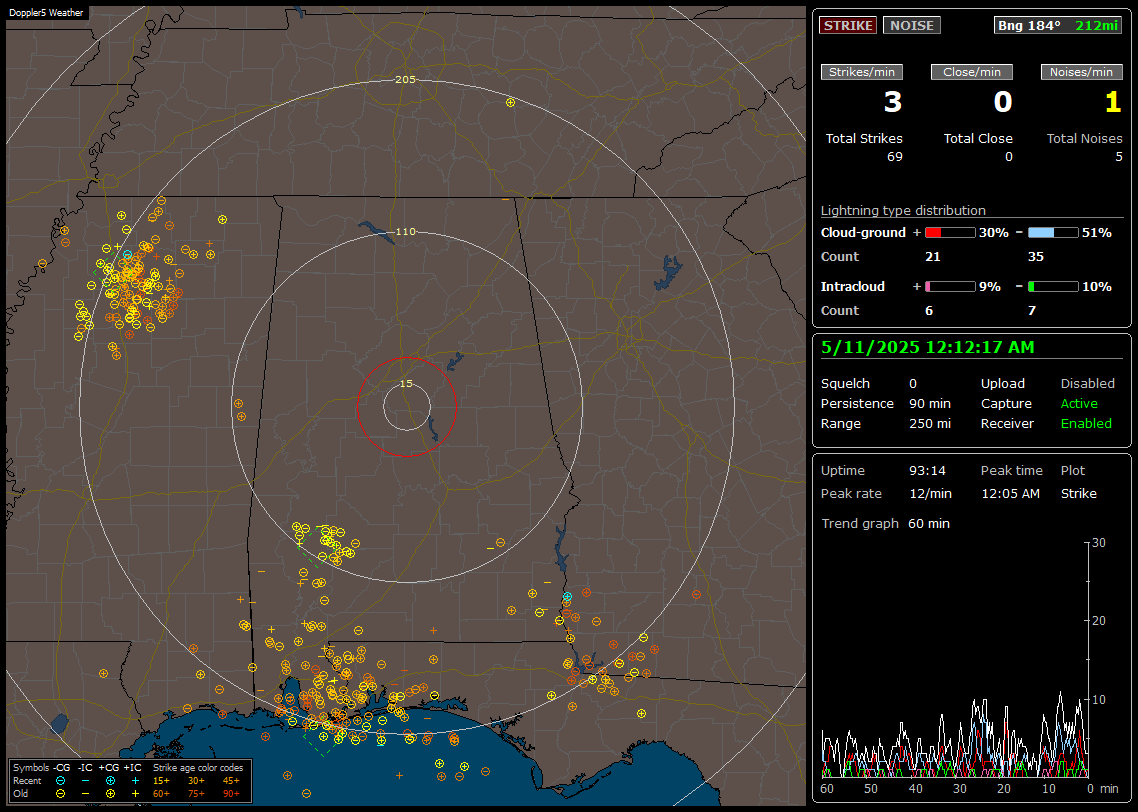Click the Close/min label box
The height and width of the screenshot is (812, 1138).
pos(972,72)
